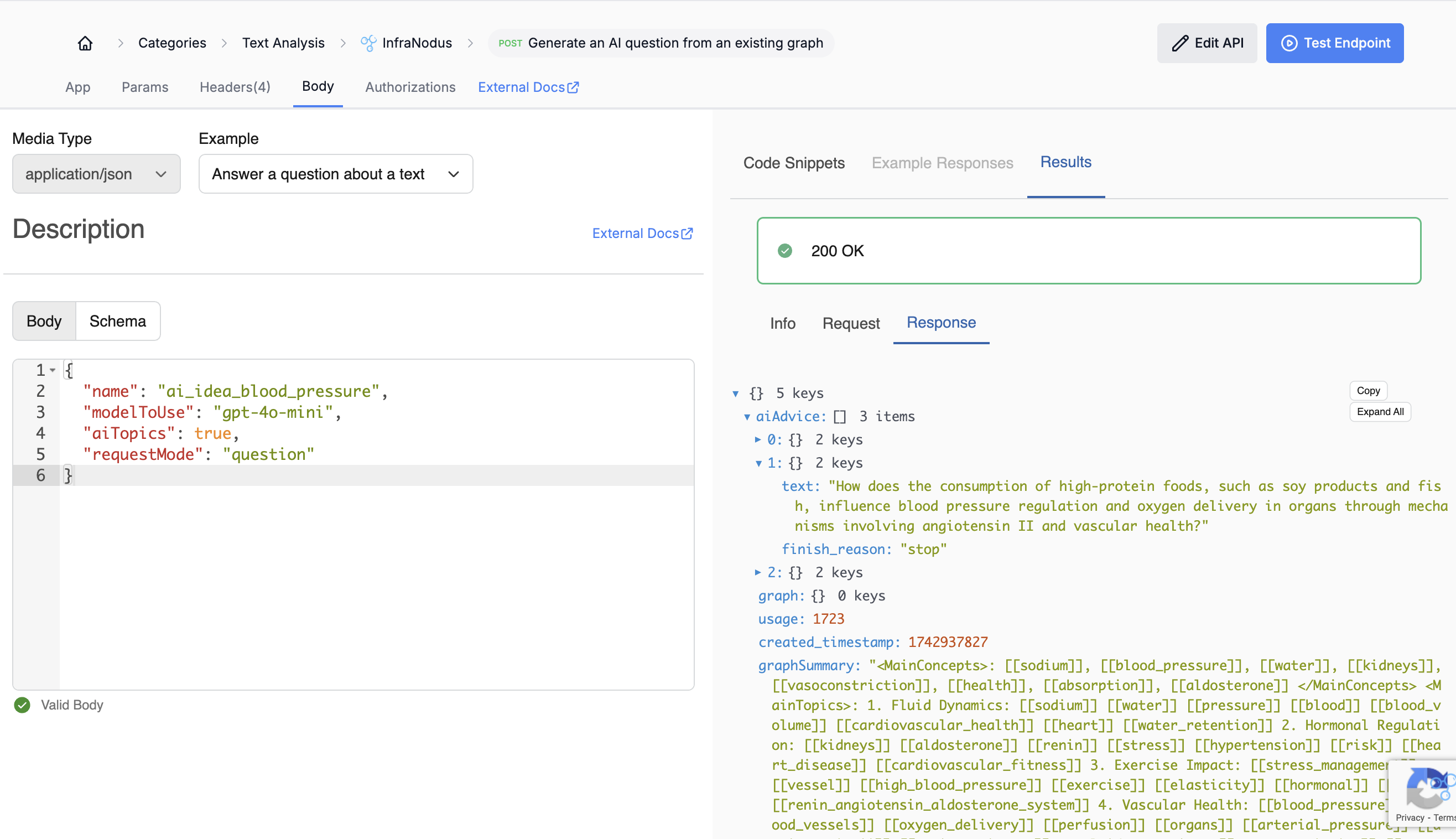1456x839 pixels.
Task: Click the "ai_idea_blood_pressure" name value
Action: coord(268,391)
